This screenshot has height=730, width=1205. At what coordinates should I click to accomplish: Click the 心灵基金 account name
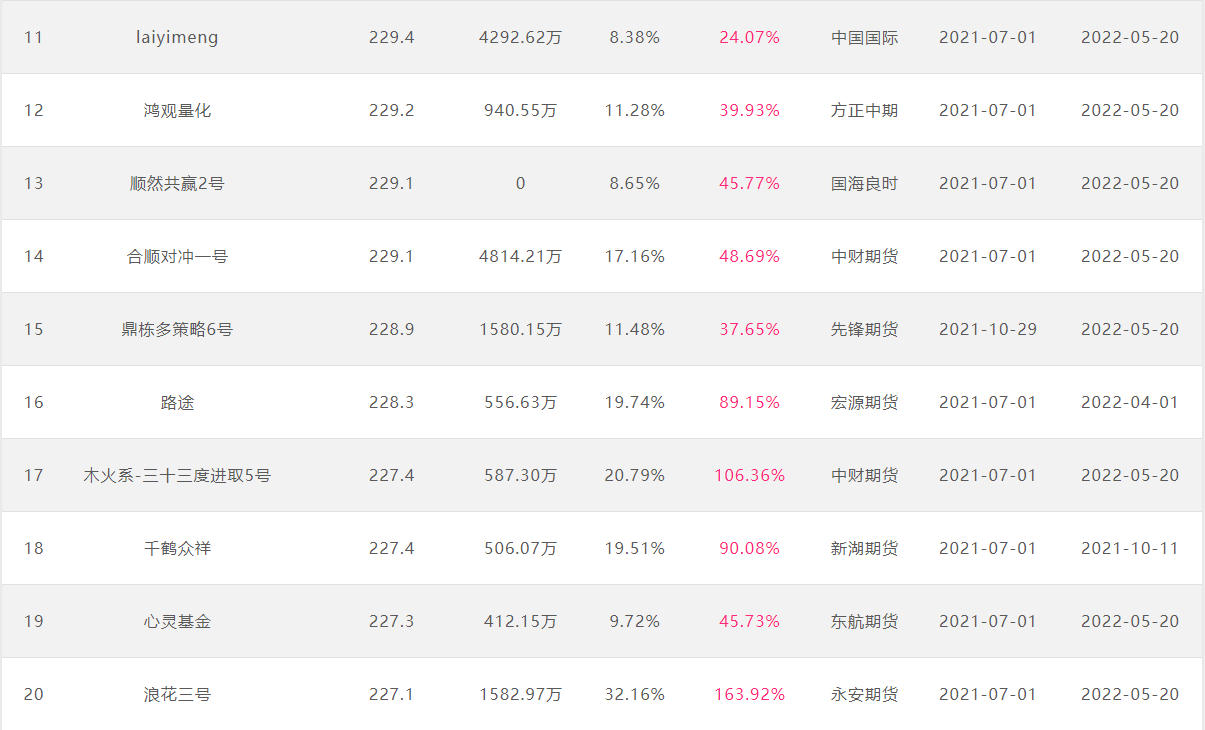(x=177, y=622)
